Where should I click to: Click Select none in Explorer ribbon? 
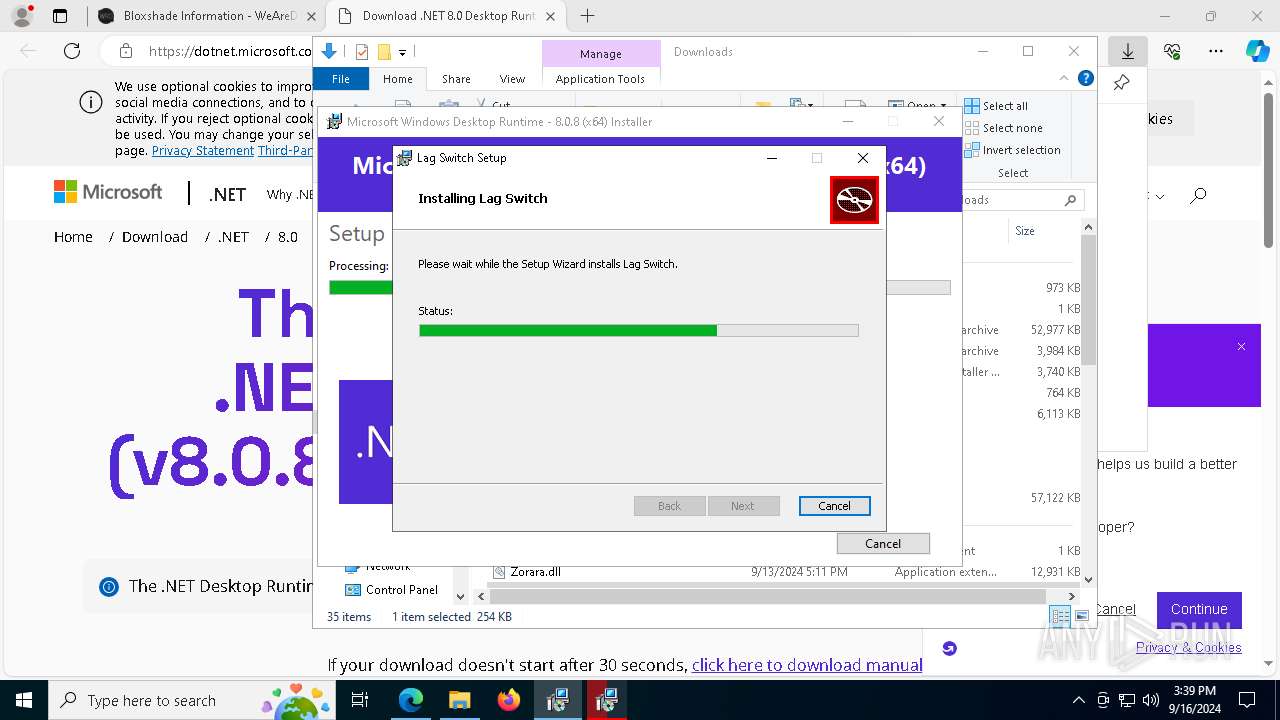click(x=1003, y=128)
